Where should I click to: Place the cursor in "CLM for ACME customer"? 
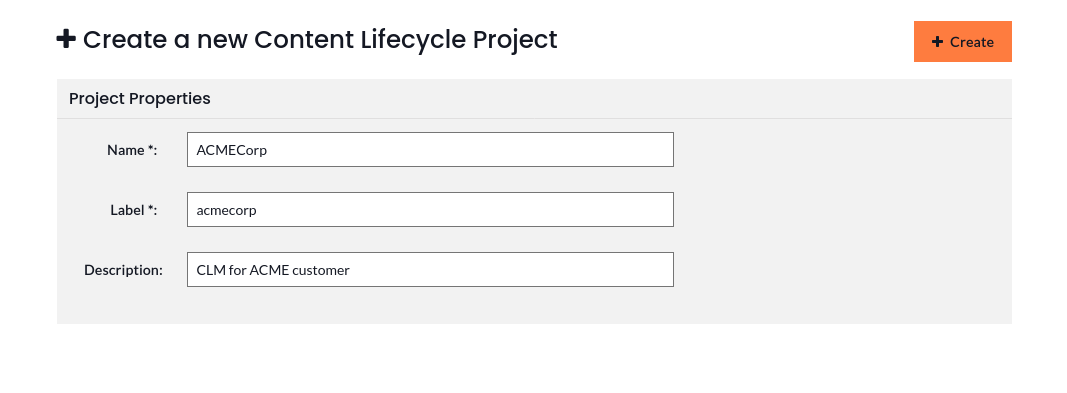273,270
